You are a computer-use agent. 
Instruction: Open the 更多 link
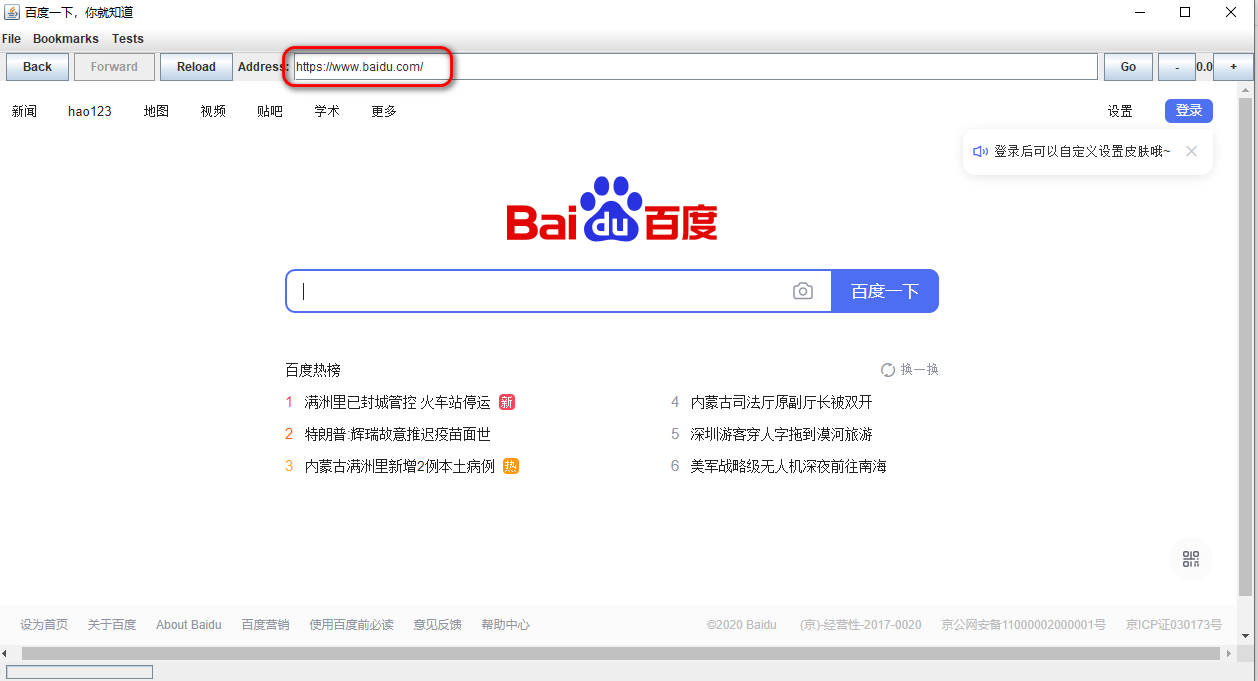click(x=384, y=111)
